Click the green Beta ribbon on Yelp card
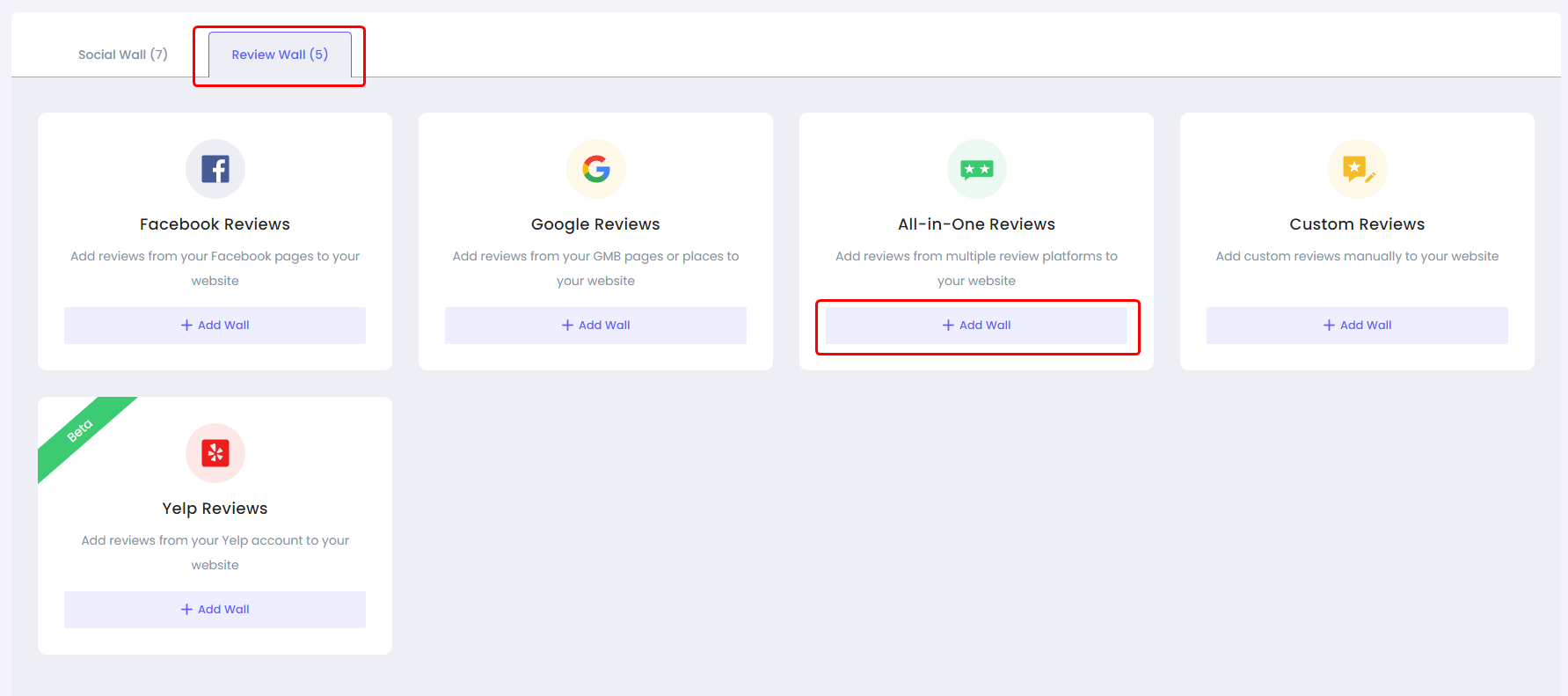The image size is (1568, 696). [x=81, y=433]
